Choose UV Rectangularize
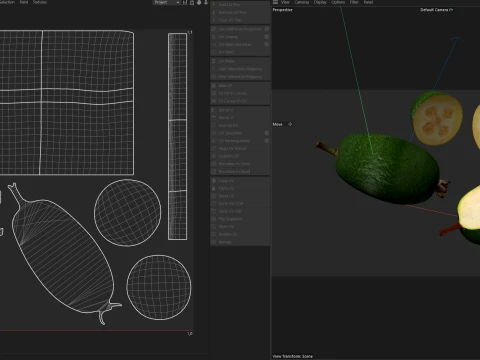Image resolution: width=480 pixels, height=360 pixels. tap(237, 141)
